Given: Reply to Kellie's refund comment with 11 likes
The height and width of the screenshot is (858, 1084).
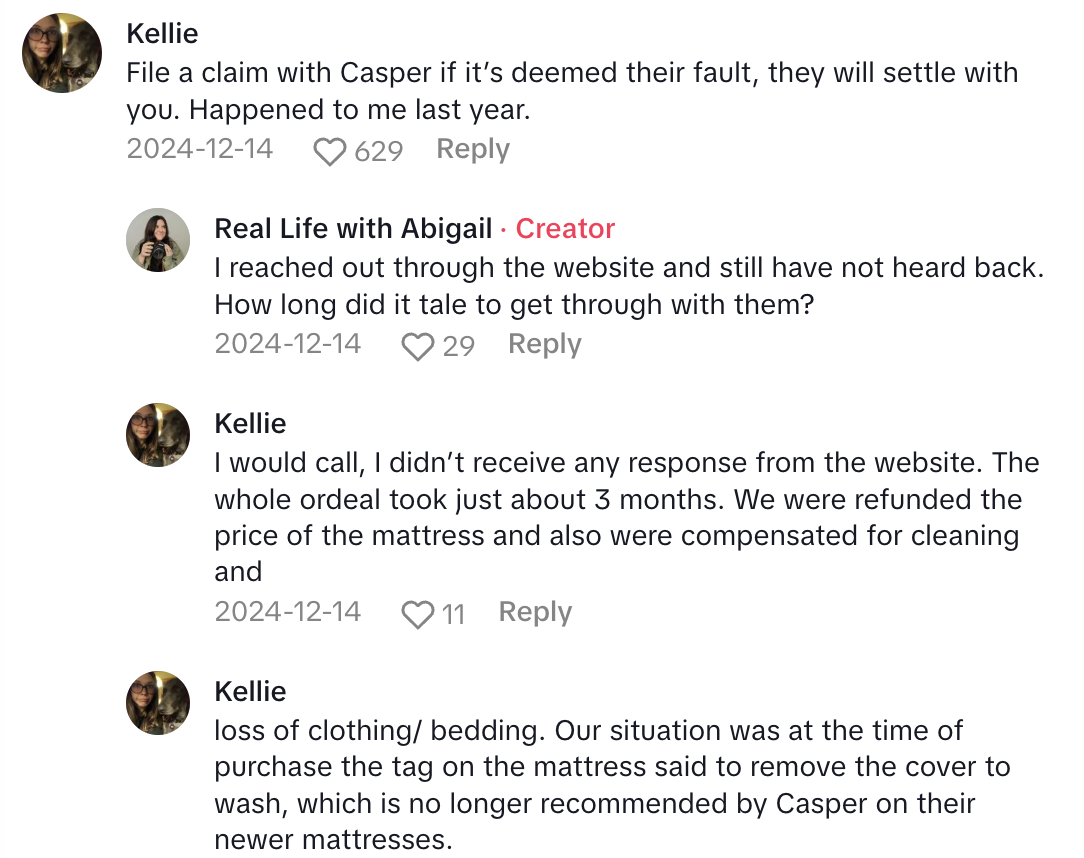Looking at the screenshot, I should tap(535, 613).
